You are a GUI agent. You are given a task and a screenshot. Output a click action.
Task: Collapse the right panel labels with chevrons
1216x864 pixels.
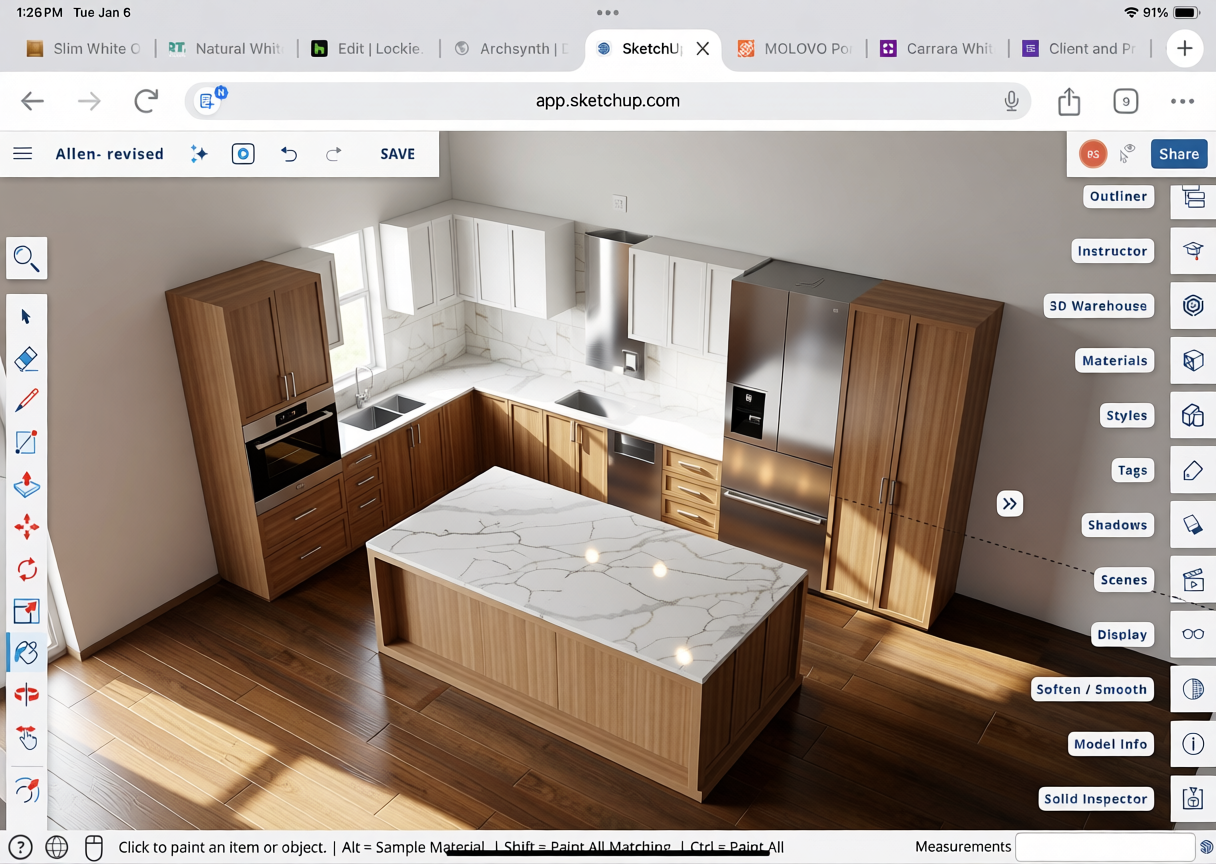pyautogui.click(x=1009, y=504)
